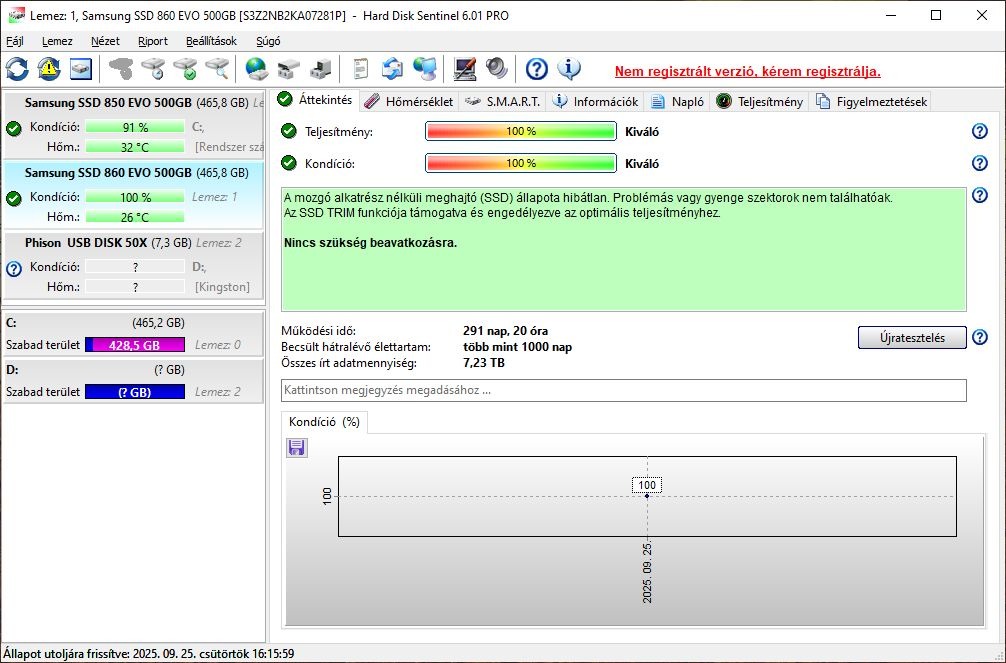The width and height of the screenshot is (1006, 663).
Task: Click help icon next to Kondíció bar
Action: tap(980, 162)
